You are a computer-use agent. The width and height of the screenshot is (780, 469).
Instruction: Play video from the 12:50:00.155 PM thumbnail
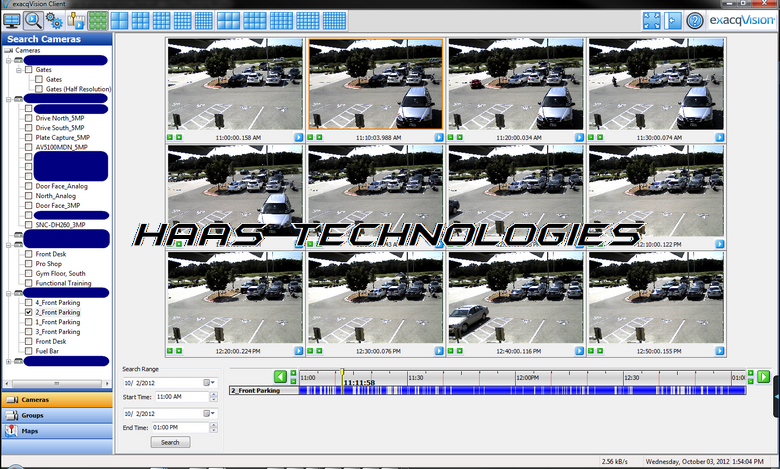tap(720, 351)
